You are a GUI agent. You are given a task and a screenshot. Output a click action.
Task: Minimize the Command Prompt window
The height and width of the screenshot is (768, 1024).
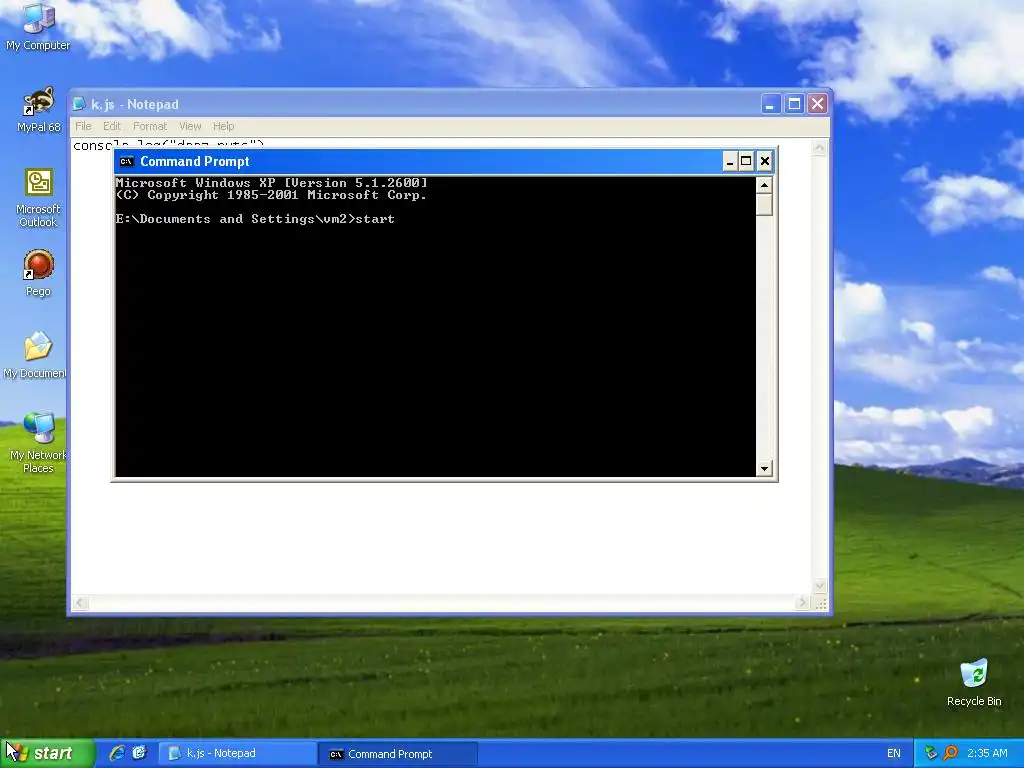click(x=729, y=161)
